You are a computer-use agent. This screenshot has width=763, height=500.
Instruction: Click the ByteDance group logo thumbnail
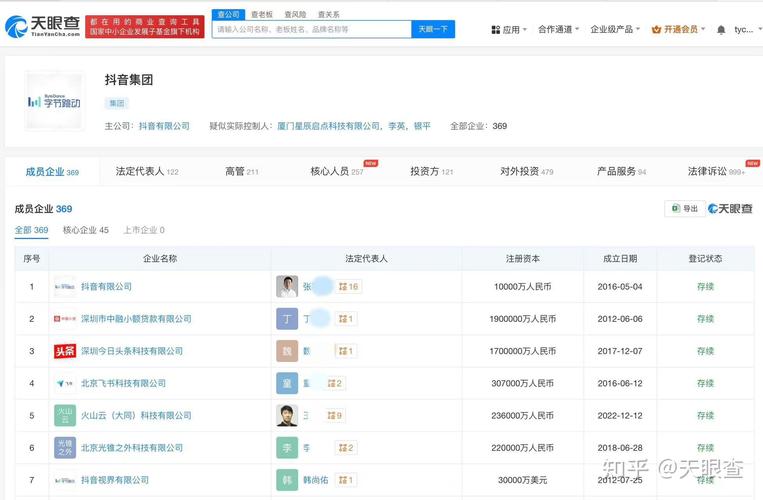54,101
